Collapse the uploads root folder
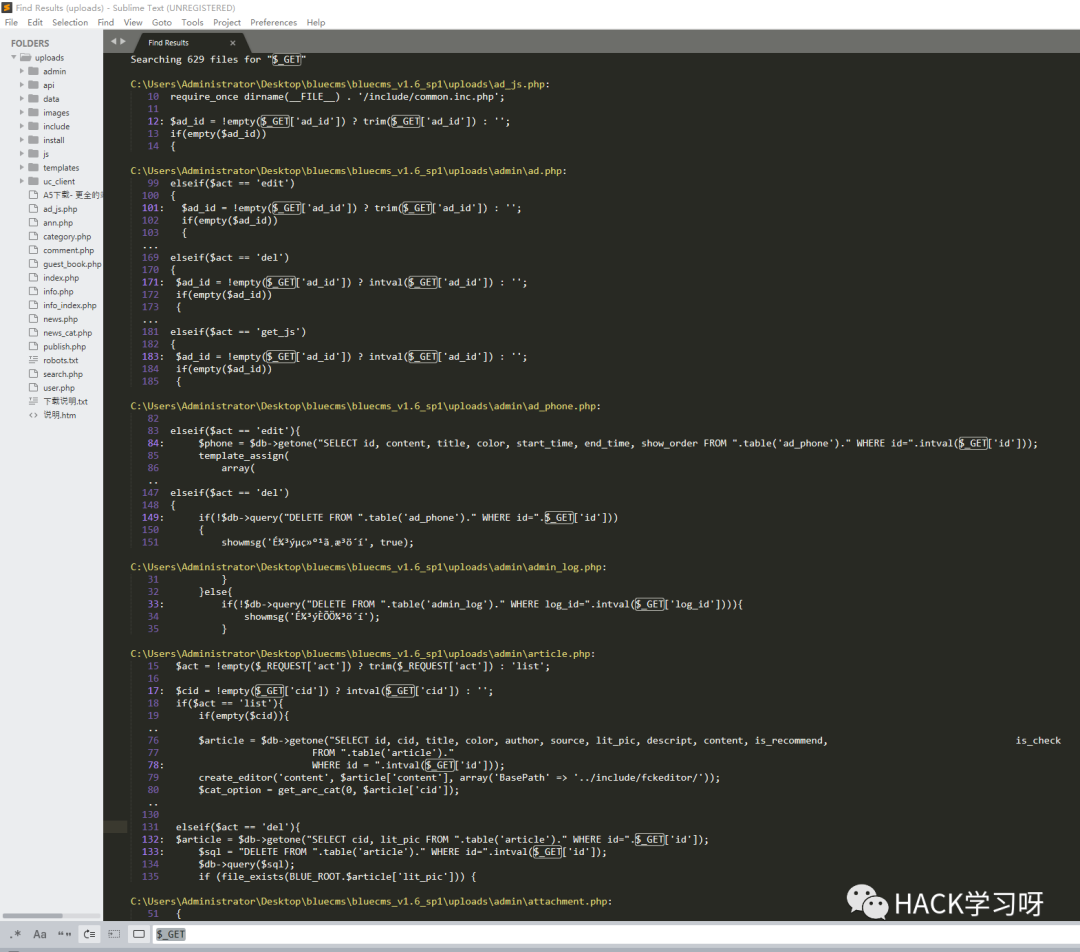 coord(14,57)
